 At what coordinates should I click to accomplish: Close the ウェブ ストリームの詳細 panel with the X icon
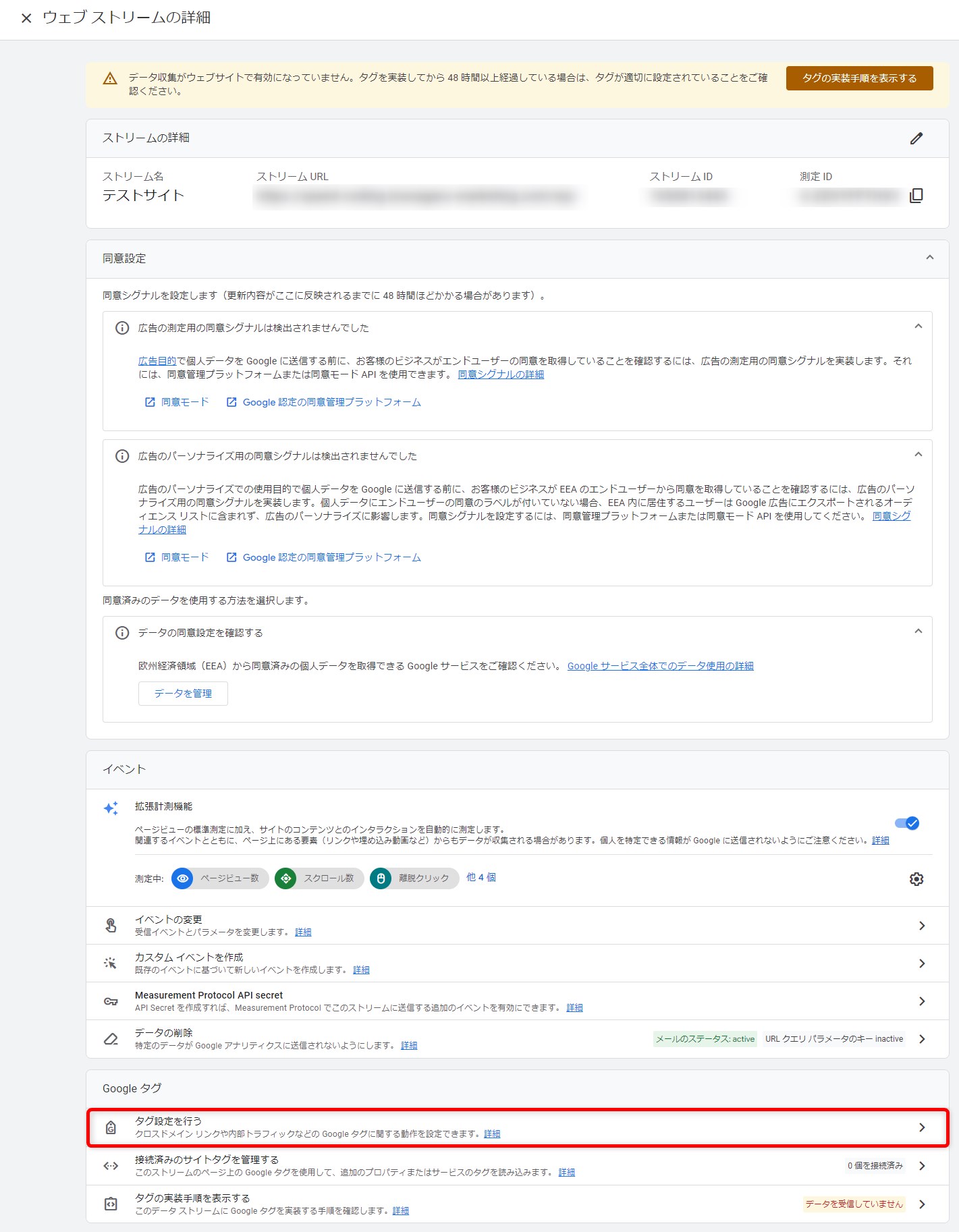[26, 18]
